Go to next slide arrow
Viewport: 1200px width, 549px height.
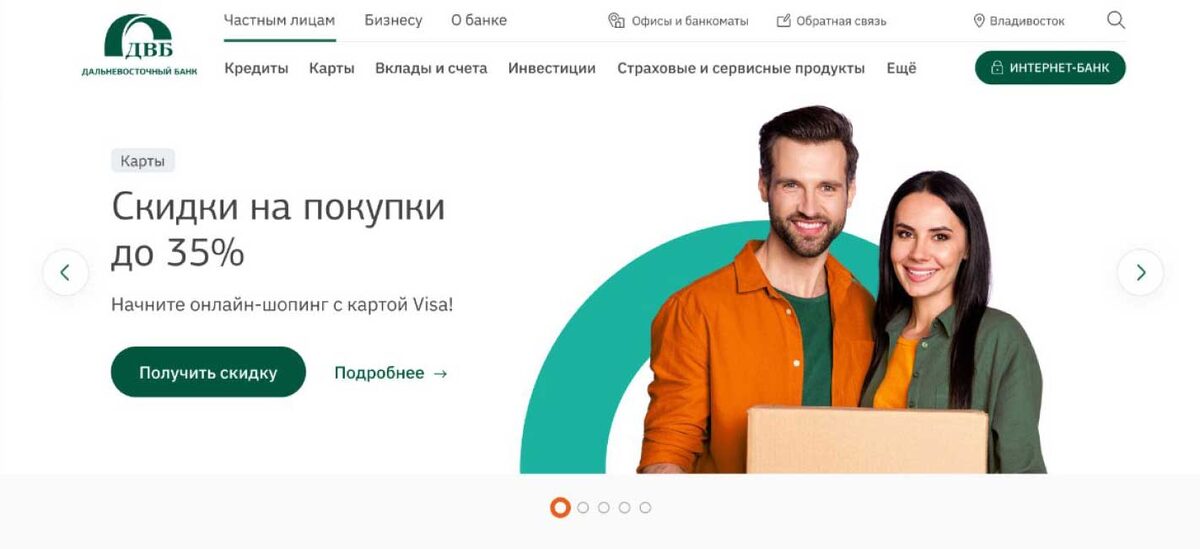[1140, 272]
